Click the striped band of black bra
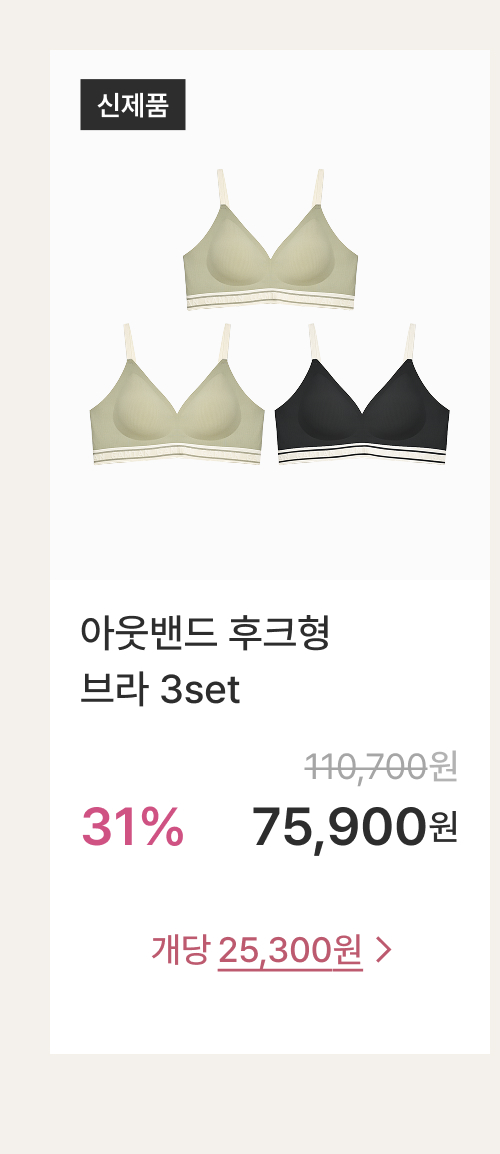500x1154 pixels. pos(362,454)
